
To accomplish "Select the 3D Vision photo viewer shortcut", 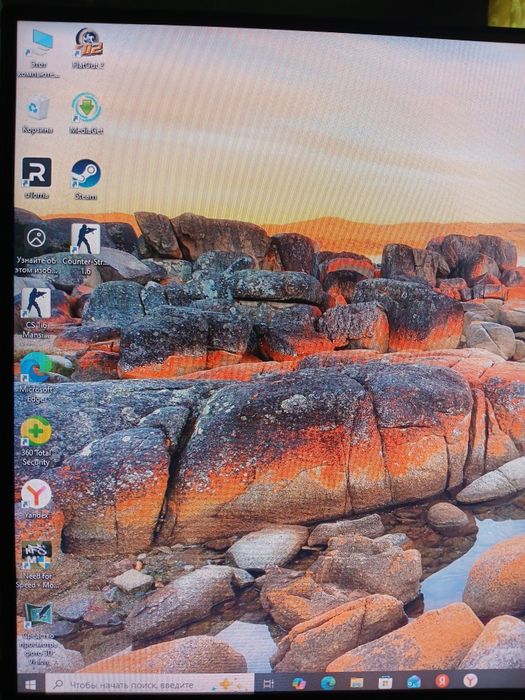I will pyautogui.click(x=38, y=634).
